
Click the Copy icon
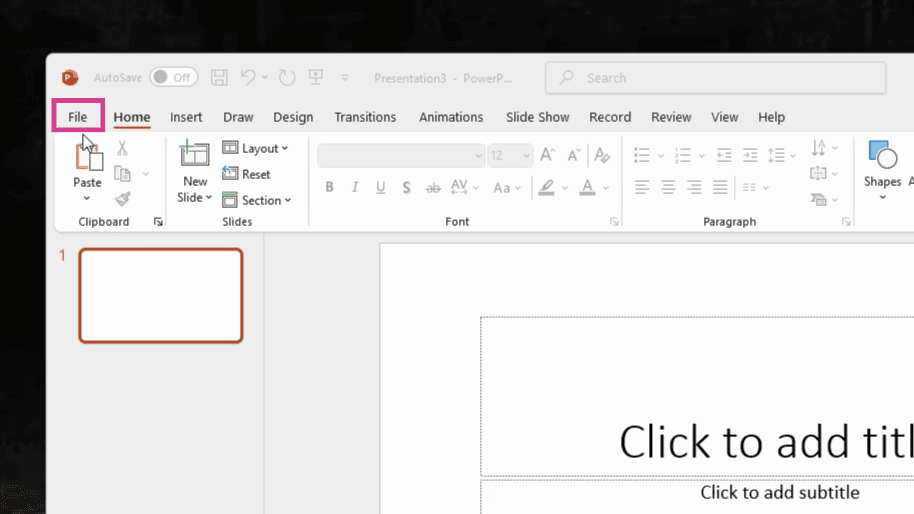[x=122, y=174]
